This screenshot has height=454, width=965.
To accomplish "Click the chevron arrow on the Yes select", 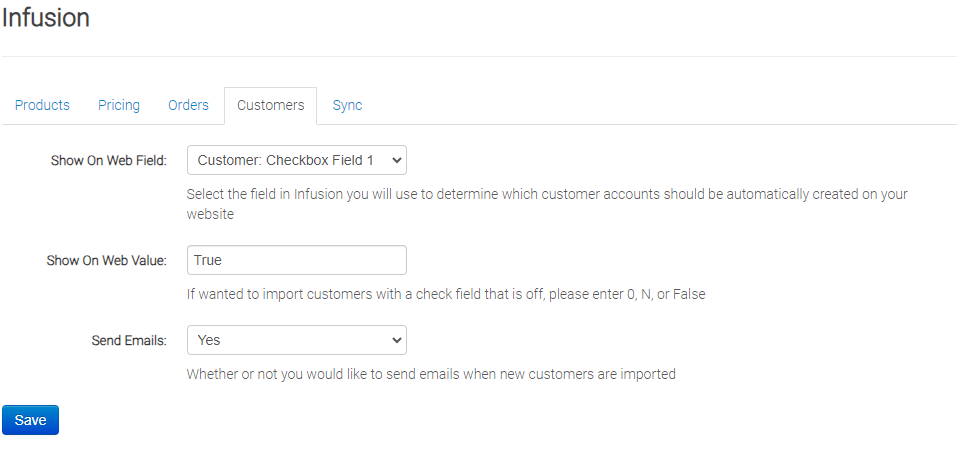I will point(395,340).
